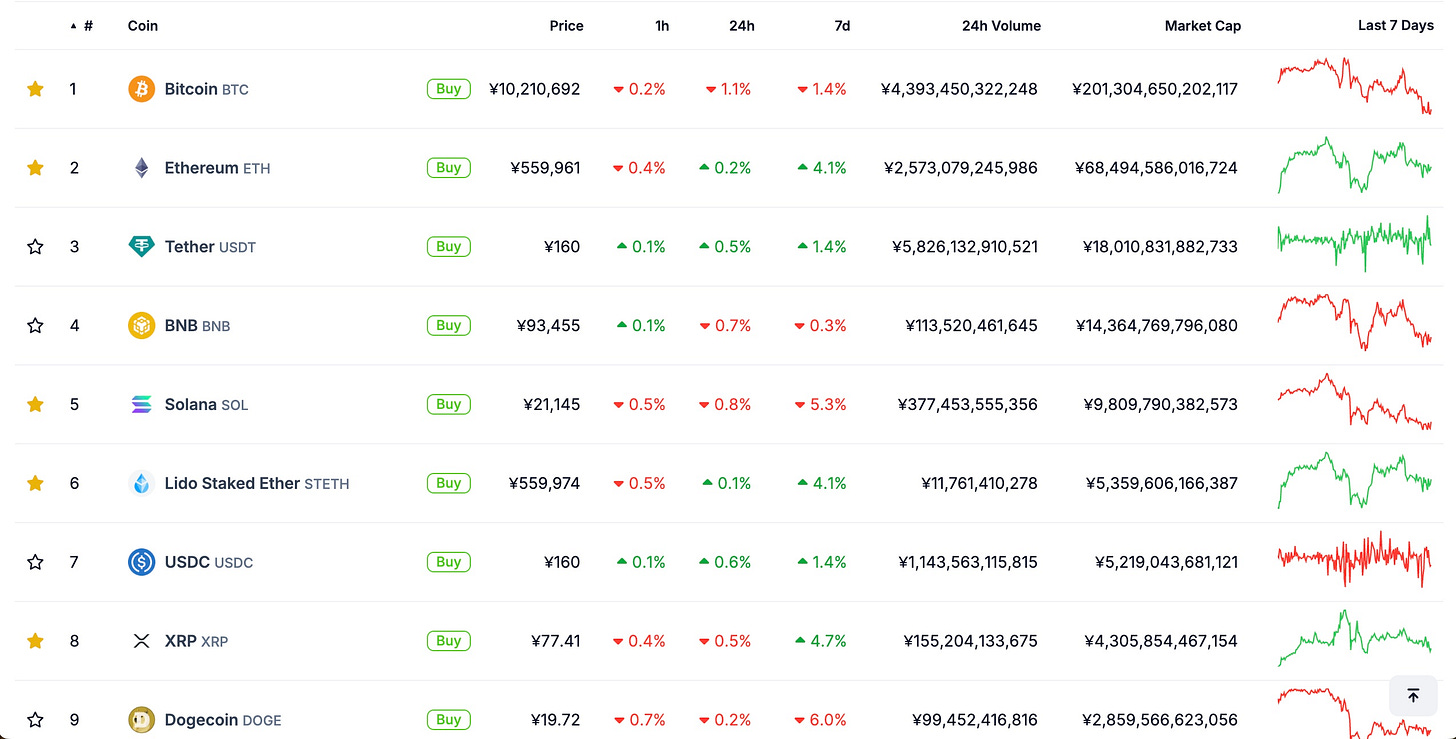Viewport: 1456px width, 739px height.
Task: Click Buy button for BNB
Action: 449,325
